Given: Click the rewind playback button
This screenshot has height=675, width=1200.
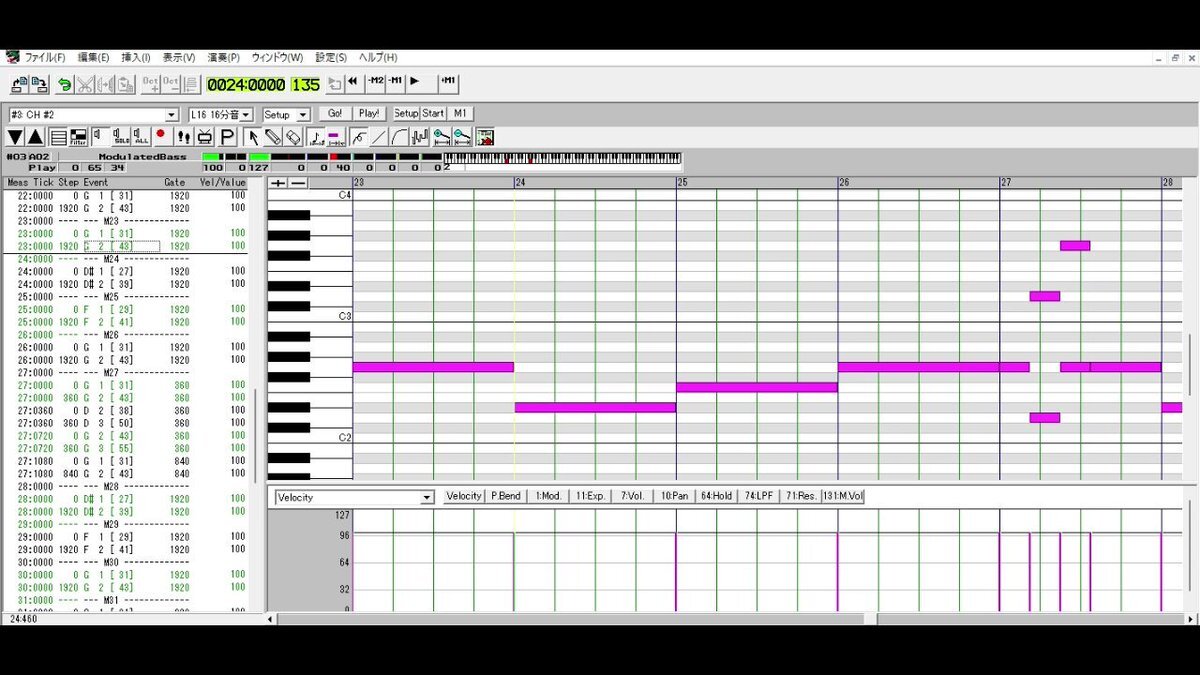Looking at the screenshot, I should 353,82.
